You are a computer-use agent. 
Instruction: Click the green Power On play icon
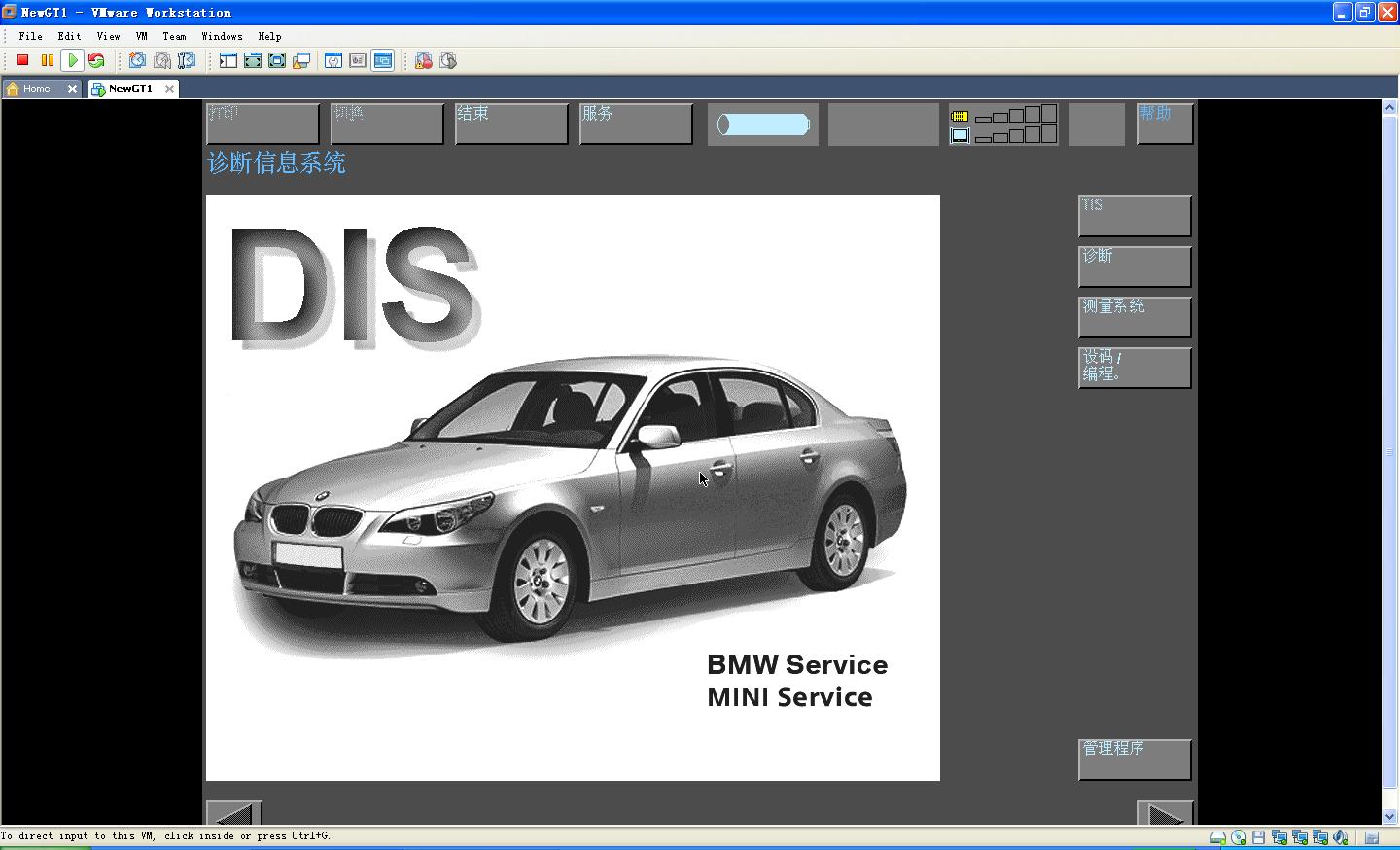tap(72, 60)
